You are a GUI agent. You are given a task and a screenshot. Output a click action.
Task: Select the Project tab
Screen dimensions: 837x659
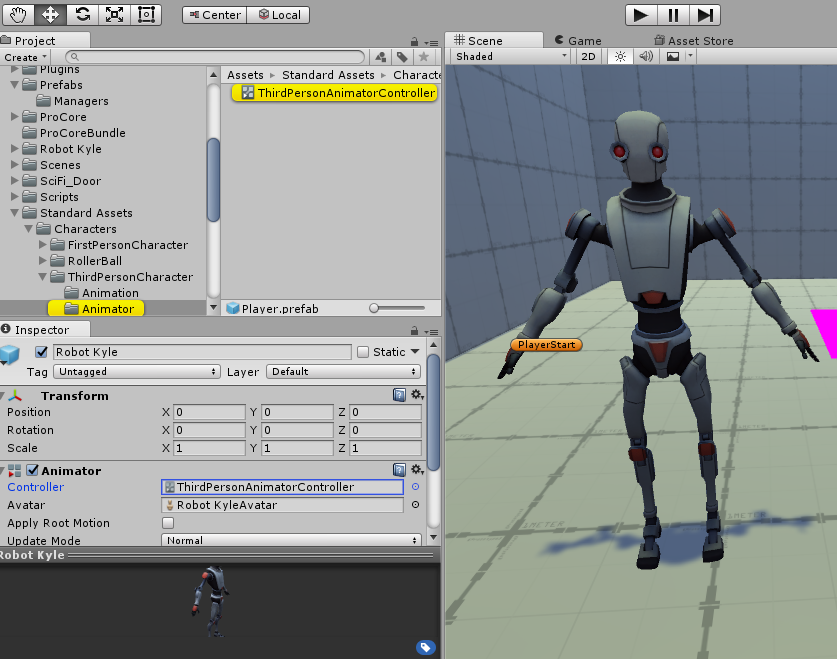45,41
